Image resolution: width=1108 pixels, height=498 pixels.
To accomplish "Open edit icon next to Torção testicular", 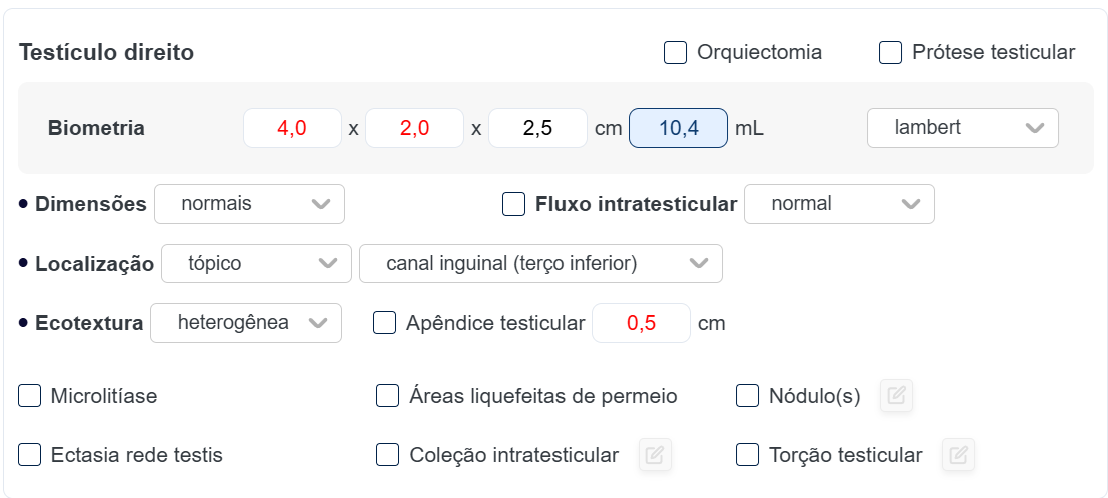I will (x=958, y=455).
